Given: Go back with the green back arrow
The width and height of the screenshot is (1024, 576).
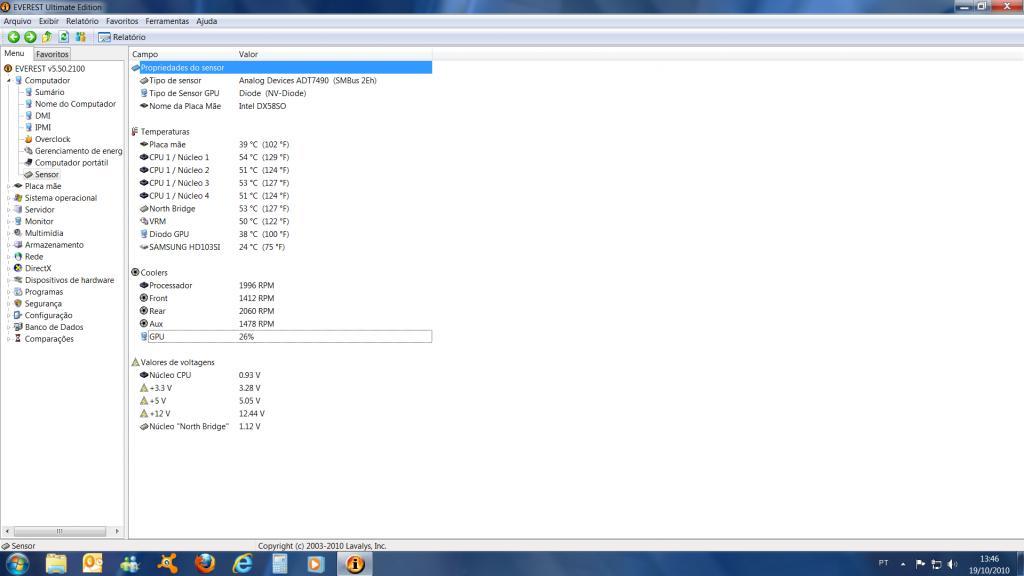Looking at the screenshot, I should pos(13,37).
